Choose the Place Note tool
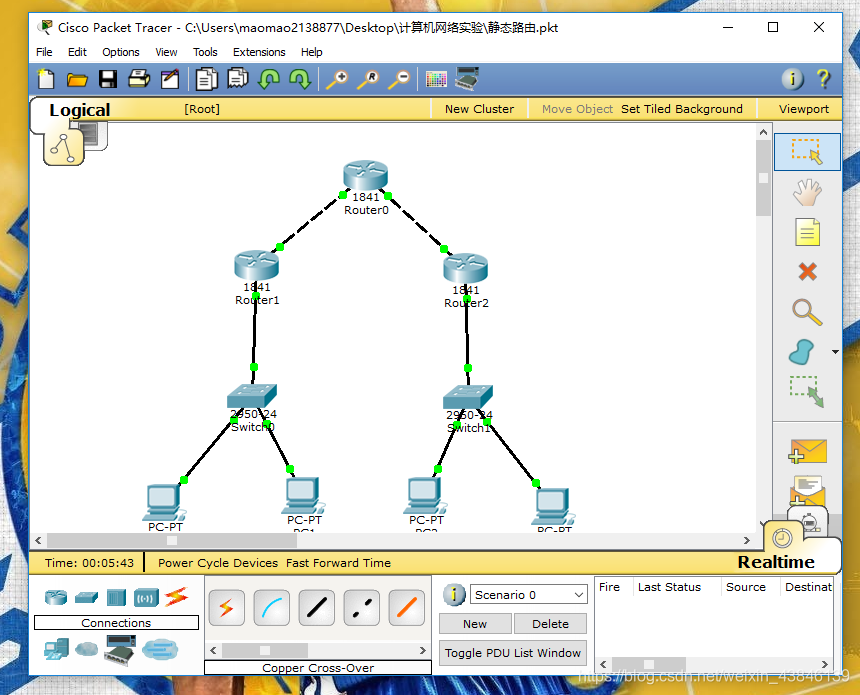Image resolution: width=860 pixels, height=695 pixels. [x=807, y=232]
